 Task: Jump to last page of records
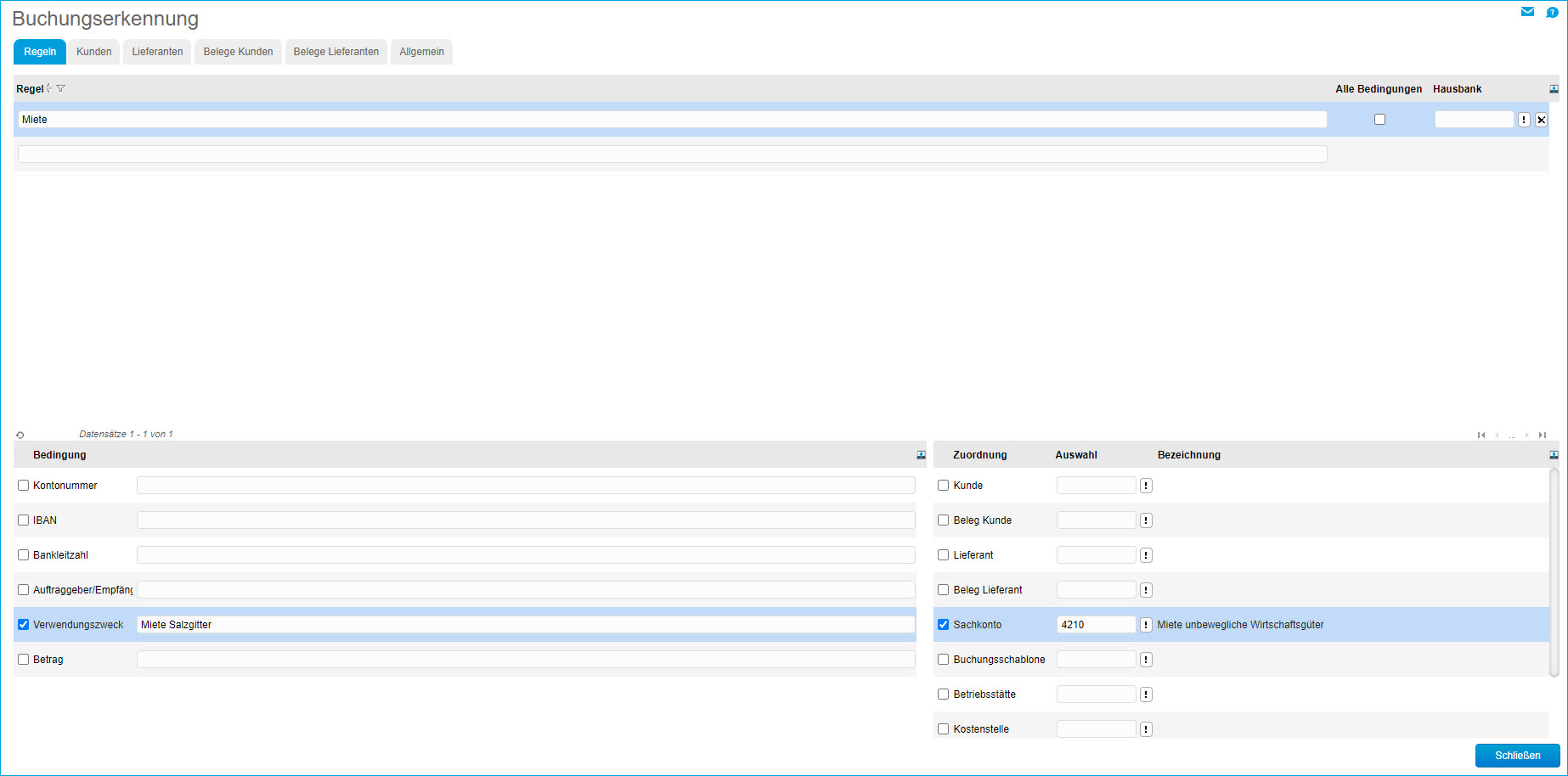point(1543,436)
